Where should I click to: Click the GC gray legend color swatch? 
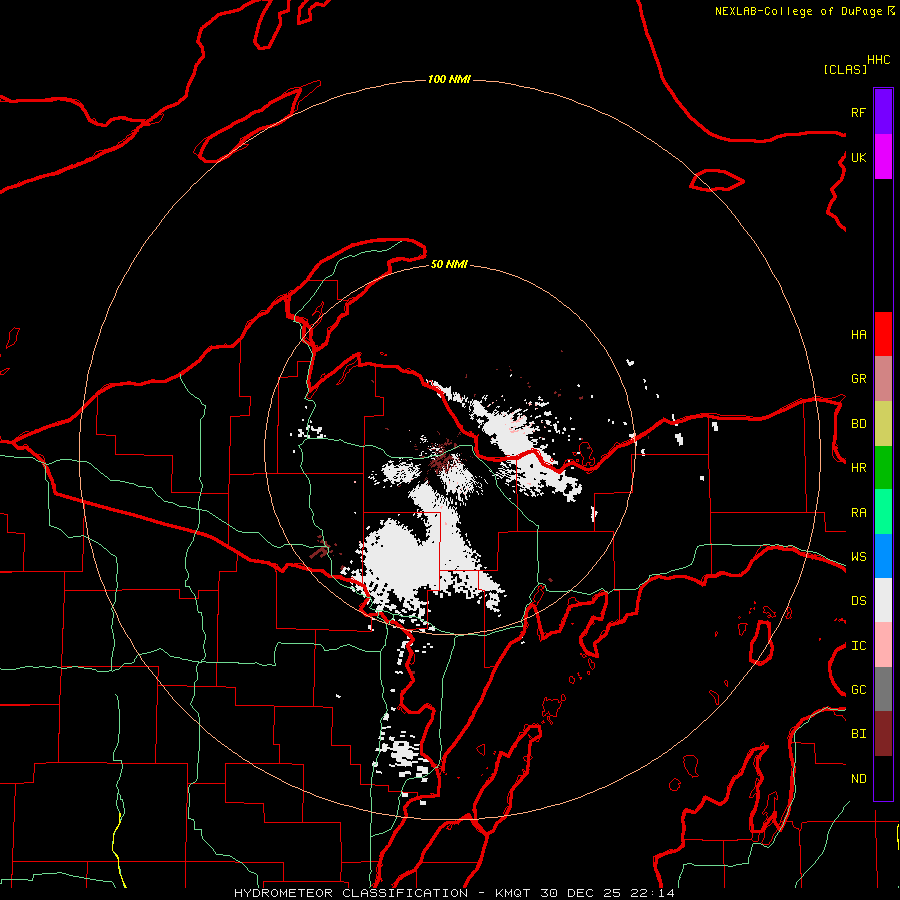(x=883, y=689)
